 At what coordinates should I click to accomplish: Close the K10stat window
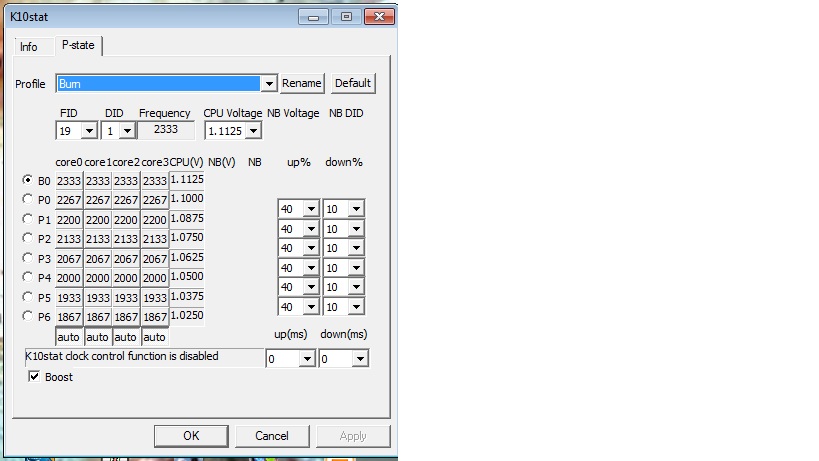(379, 17)
